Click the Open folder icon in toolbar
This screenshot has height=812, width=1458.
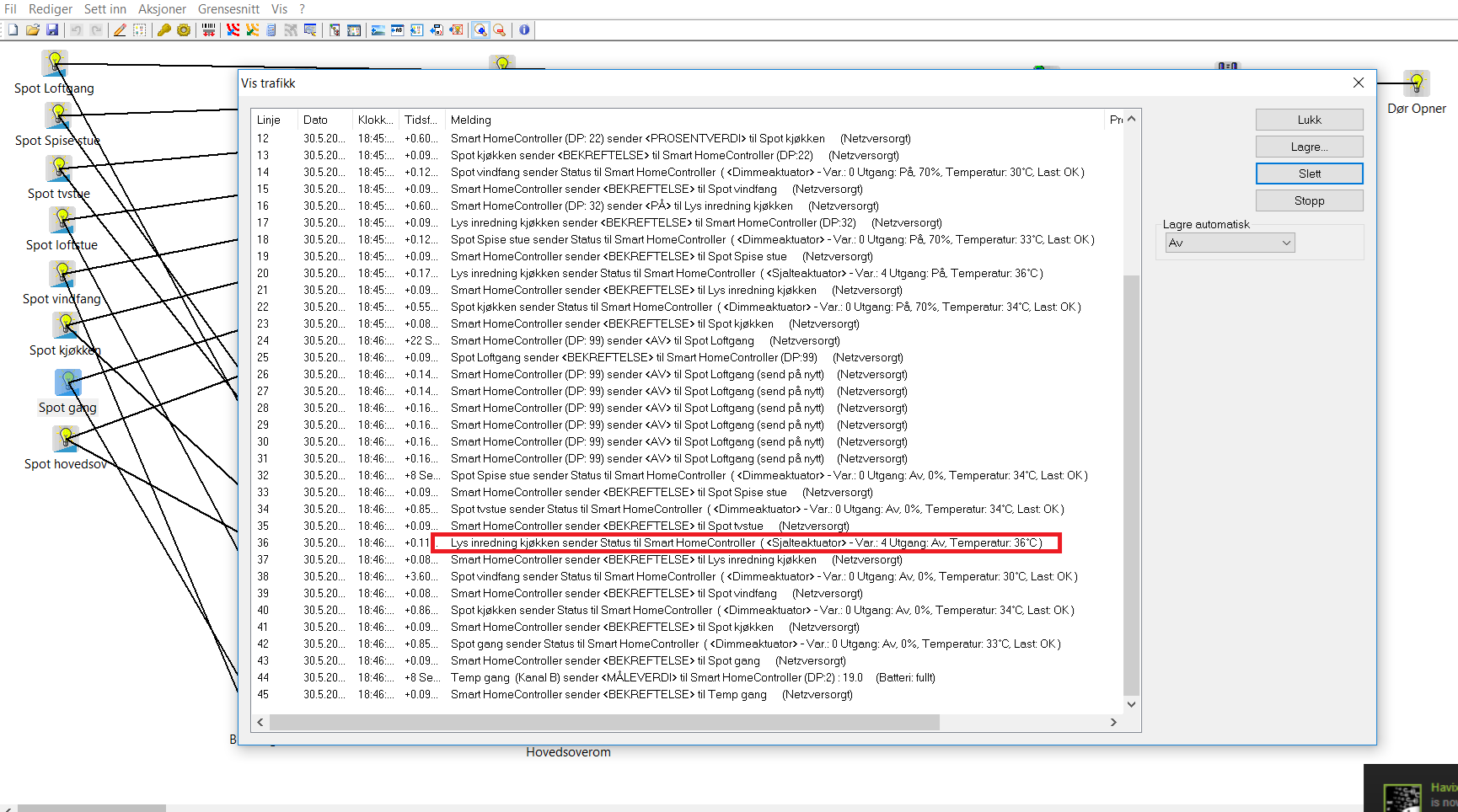click(x=33, y=30)
